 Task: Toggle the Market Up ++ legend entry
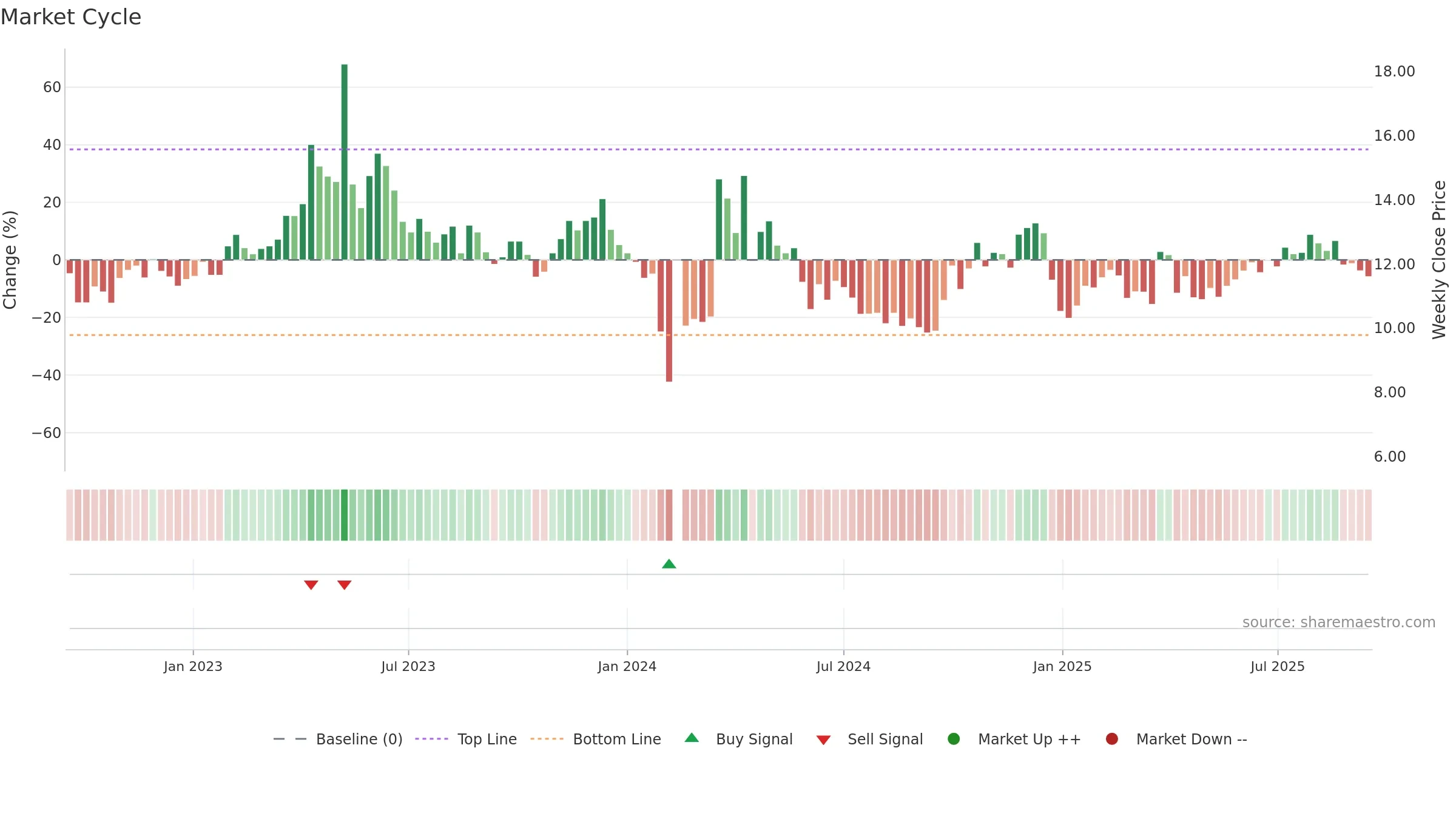coord(1014,739)
